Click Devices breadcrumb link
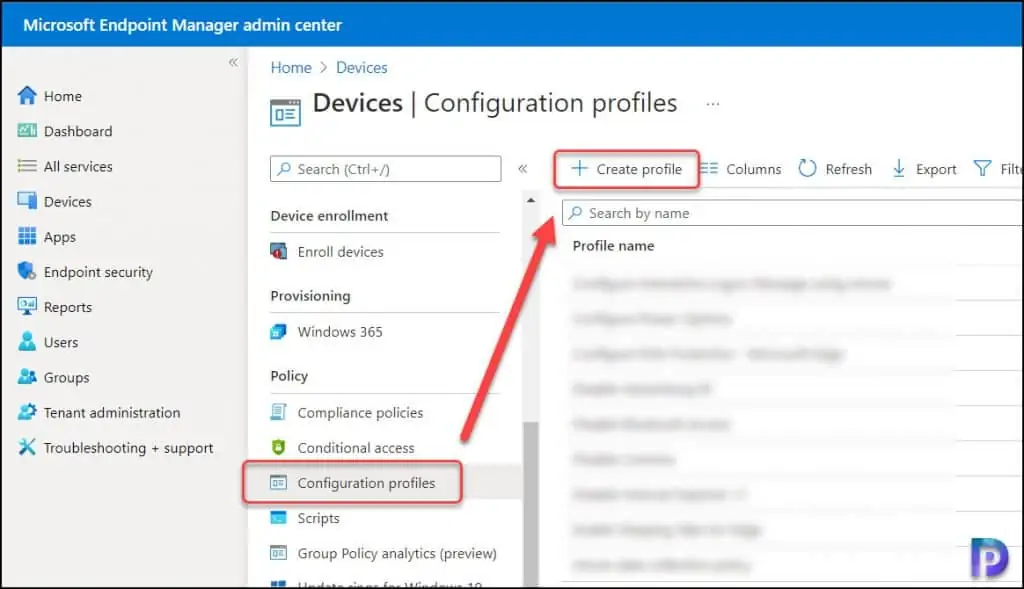The width and height of the screenshot is (1024, 589). pos(362,68)
